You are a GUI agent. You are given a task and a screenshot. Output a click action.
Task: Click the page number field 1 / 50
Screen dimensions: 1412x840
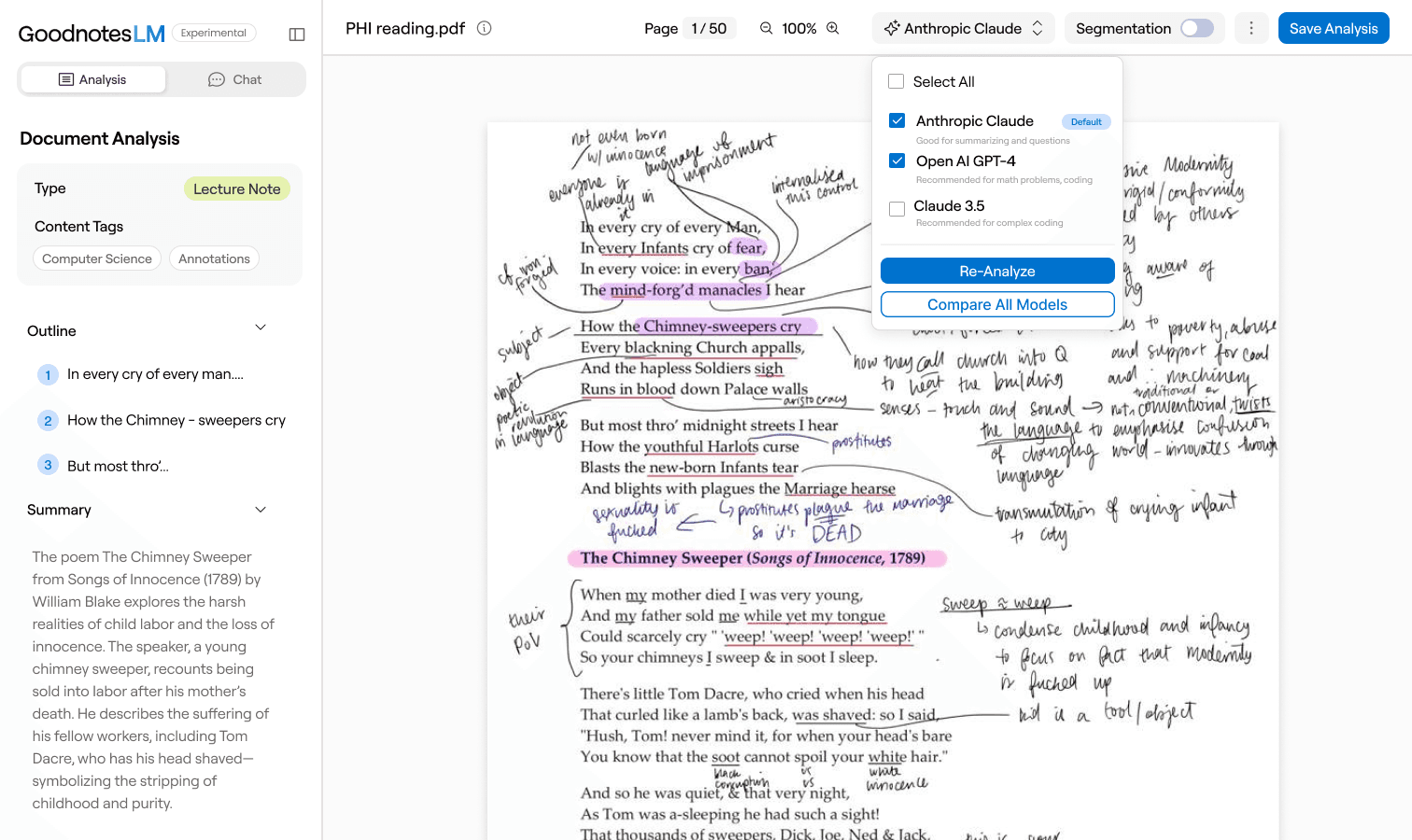pos(709,28)
